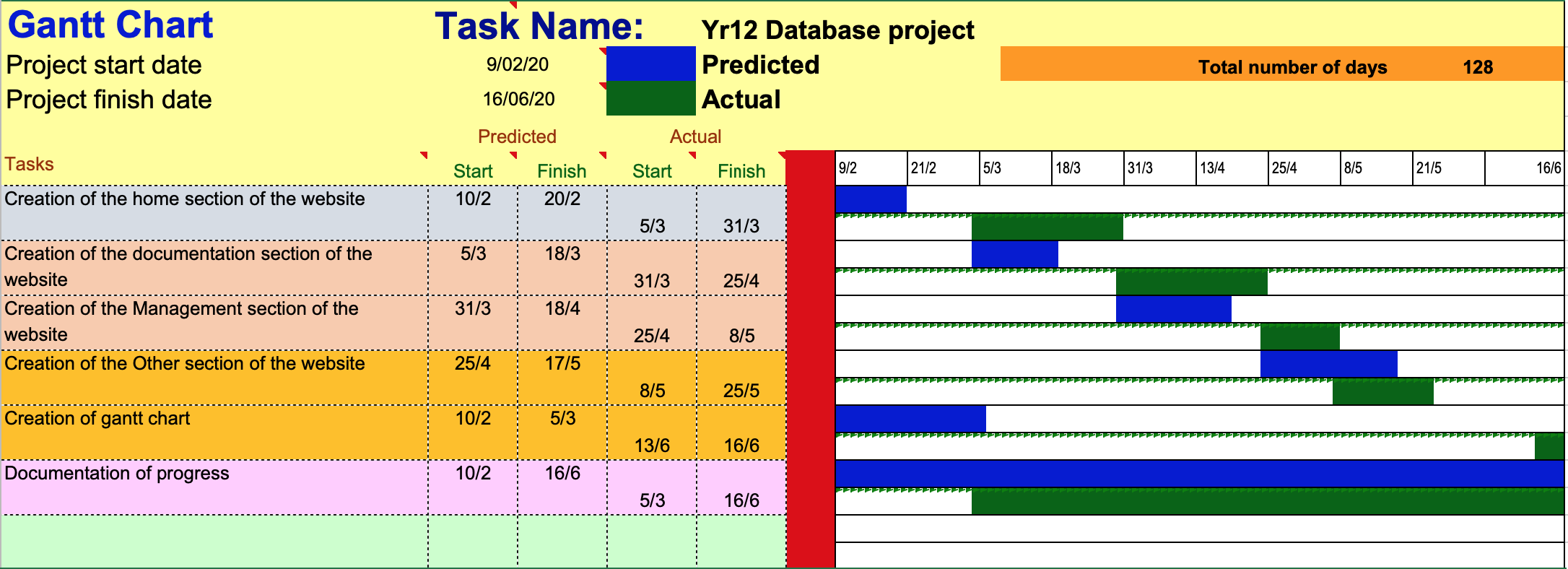Click the Project finish date label
Screen dimensions: 1568x569
tap(109, 100)
